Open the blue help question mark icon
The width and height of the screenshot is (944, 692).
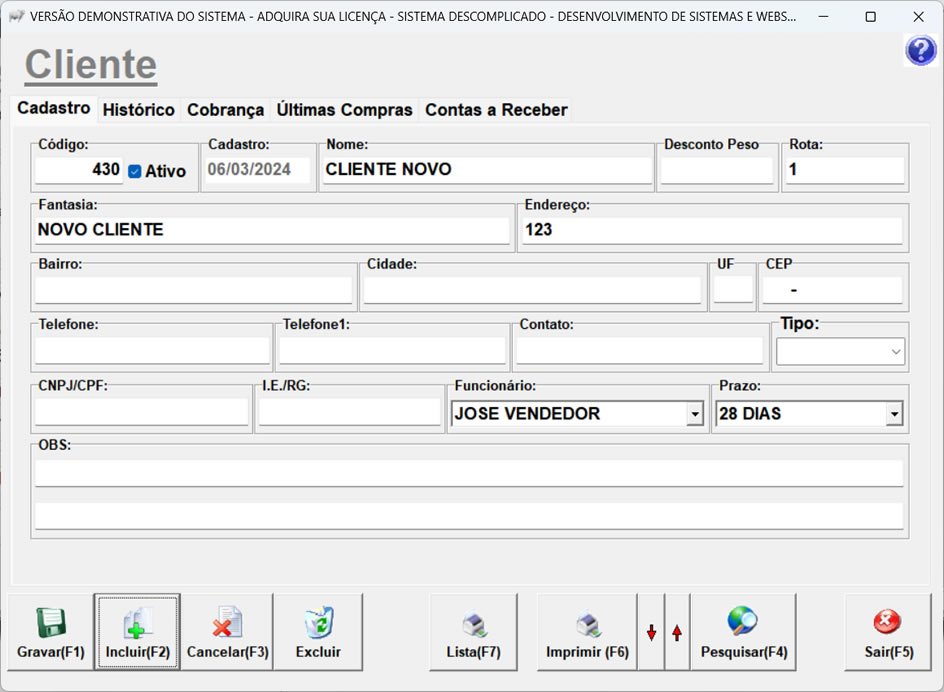921,51
